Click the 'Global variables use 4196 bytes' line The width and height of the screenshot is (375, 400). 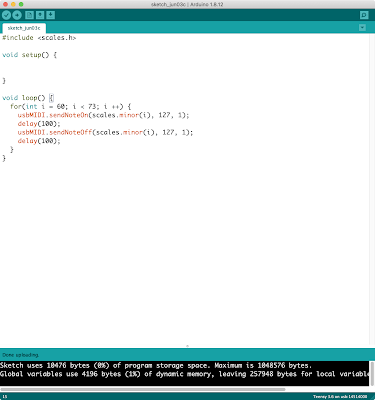(185, 374)
